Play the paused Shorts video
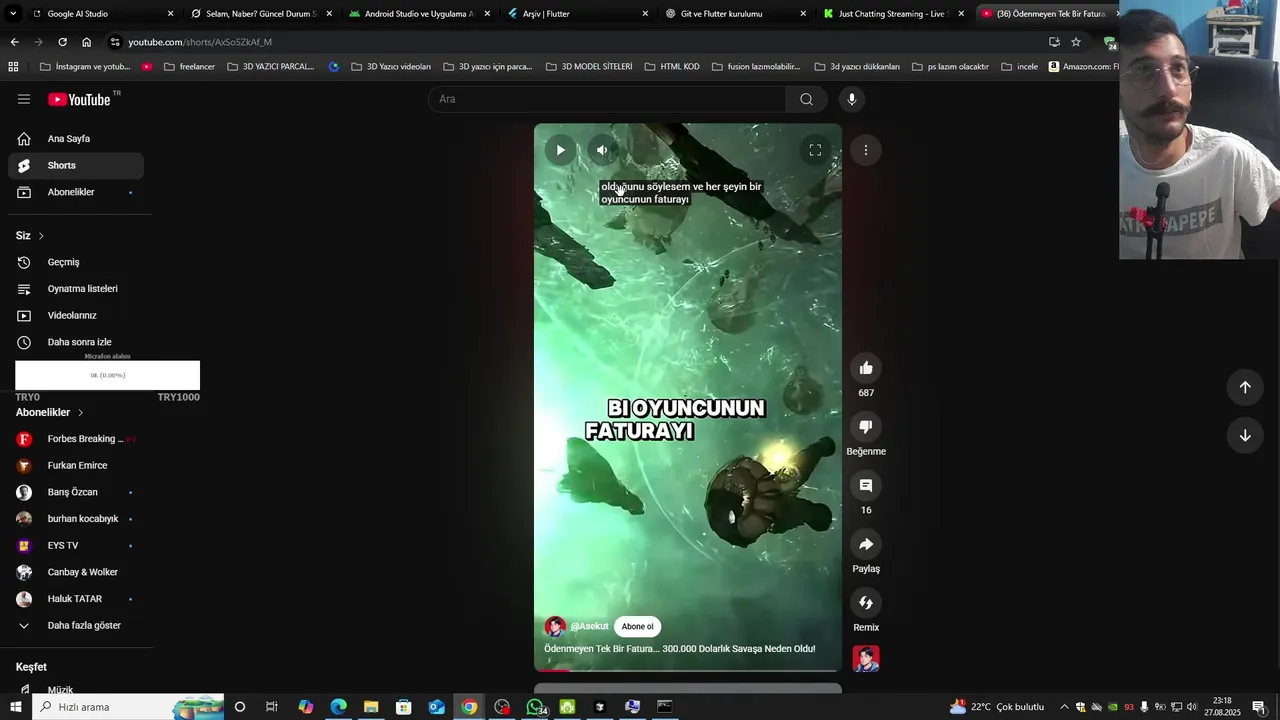Image resolution: width=1280 pixels, height=720 pixels. click(x=560, y=150)
